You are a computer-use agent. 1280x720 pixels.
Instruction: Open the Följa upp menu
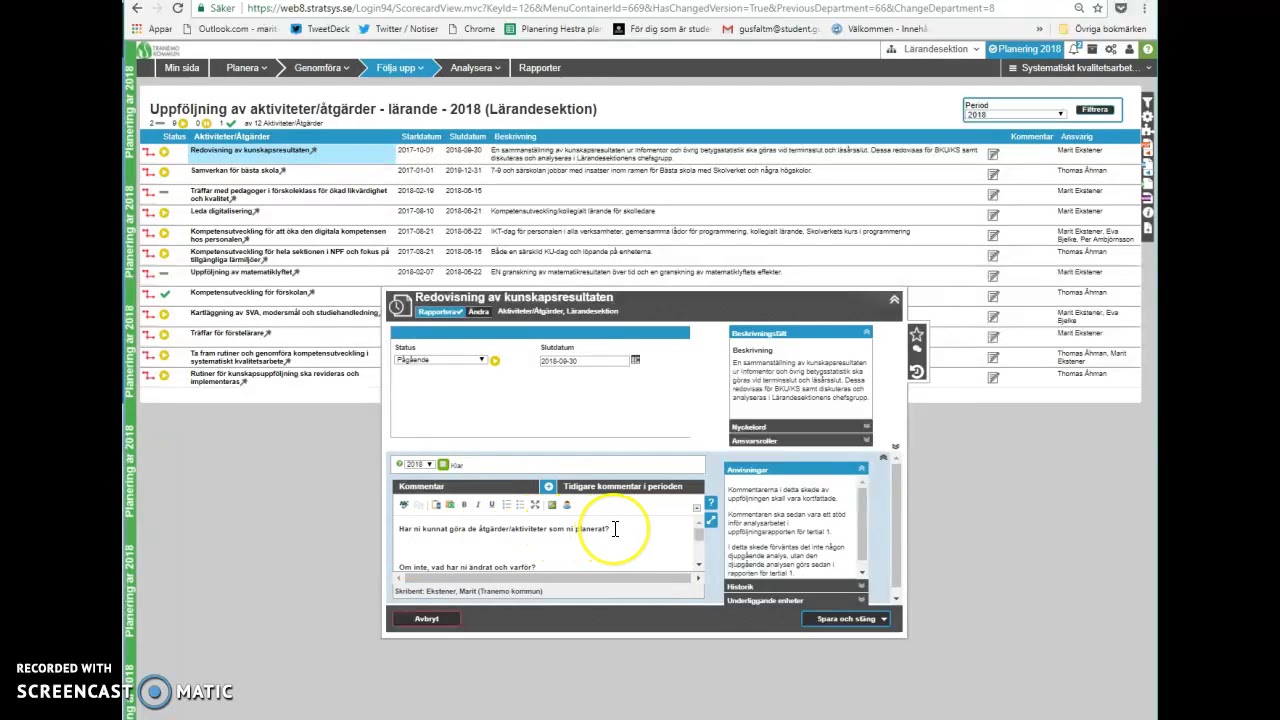coord(400,68)
